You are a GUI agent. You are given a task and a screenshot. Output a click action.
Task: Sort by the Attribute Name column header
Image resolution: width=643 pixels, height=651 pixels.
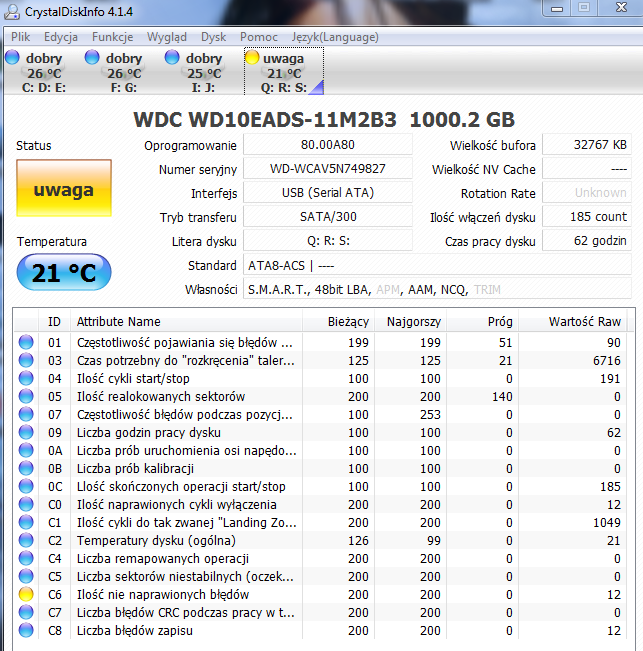pos(118,321)
